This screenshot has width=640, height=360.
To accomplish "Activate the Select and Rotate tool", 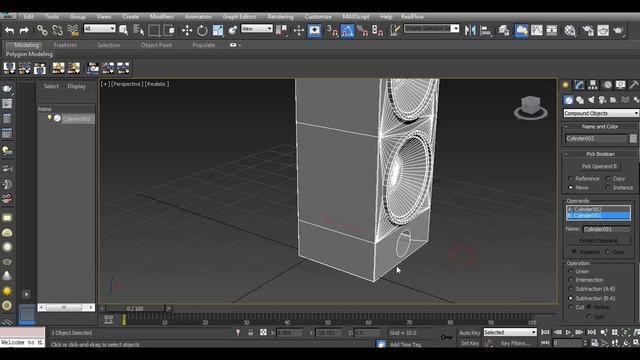I will (202, 30).
